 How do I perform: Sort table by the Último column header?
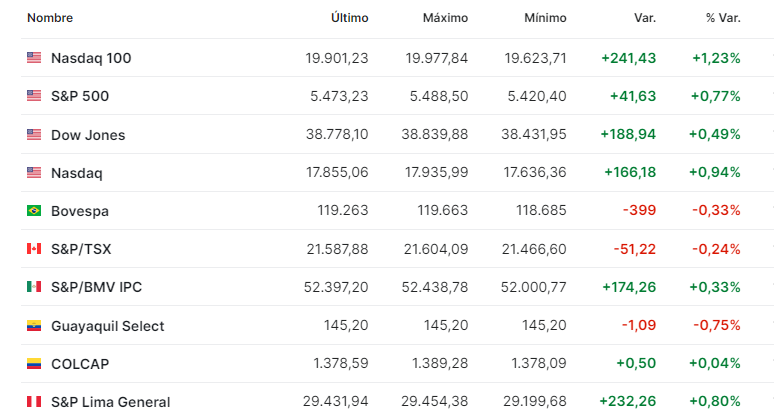[349, 18]
